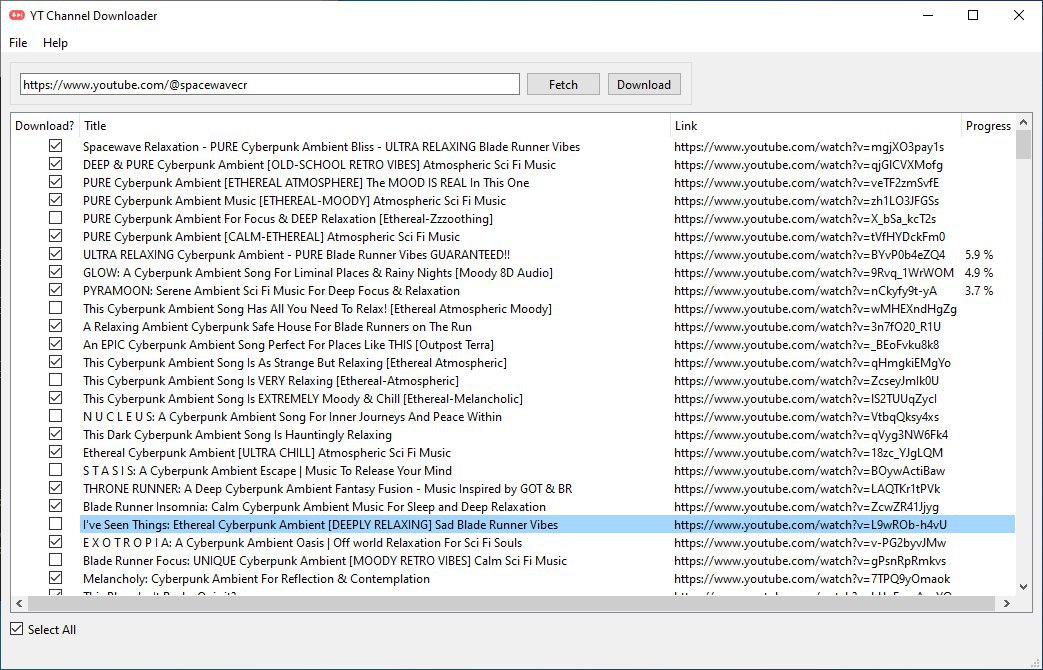
Task: Click link ending in X_bSa_kcT2s
Action: tap(804, 219)
